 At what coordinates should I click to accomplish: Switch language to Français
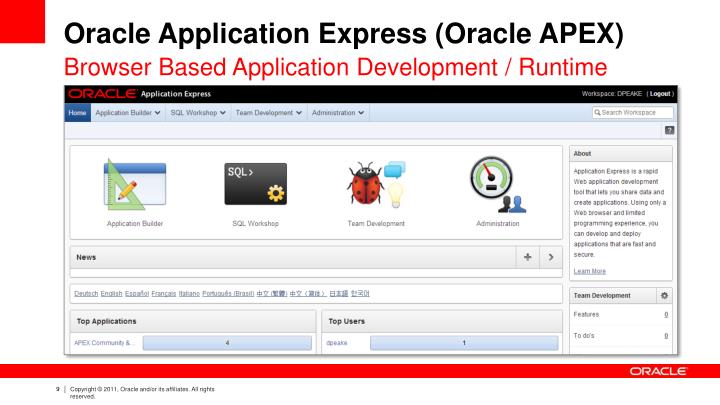pos(163,293)
